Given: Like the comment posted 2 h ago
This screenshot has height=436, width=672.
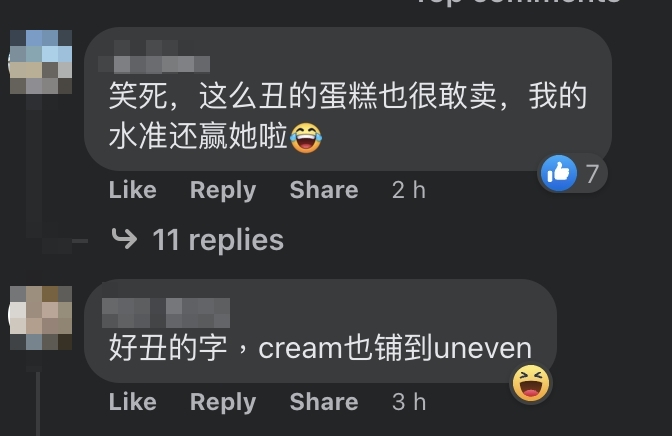Looking at the screenshot, I should (132, 189).
